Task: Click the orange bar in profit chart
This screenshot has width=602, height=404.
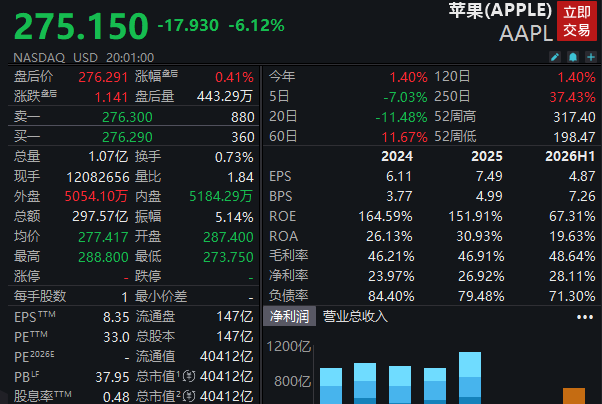Action: pyautogui.click(x=574, y=396)
